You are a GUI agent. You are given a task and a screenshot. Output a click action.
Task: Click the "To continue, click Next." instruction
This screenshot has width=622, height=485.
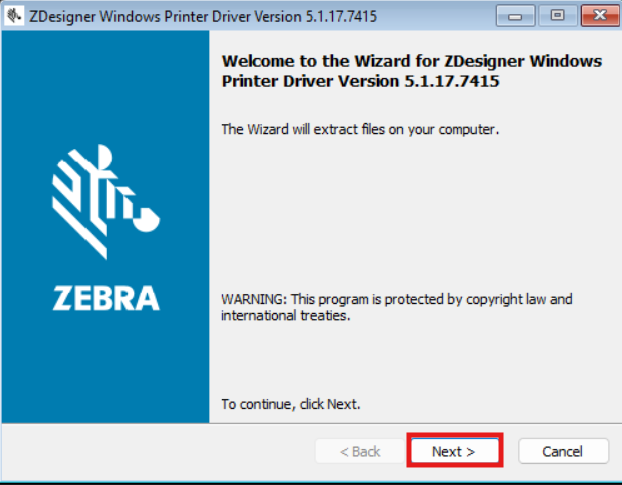(x=290, y=404)
